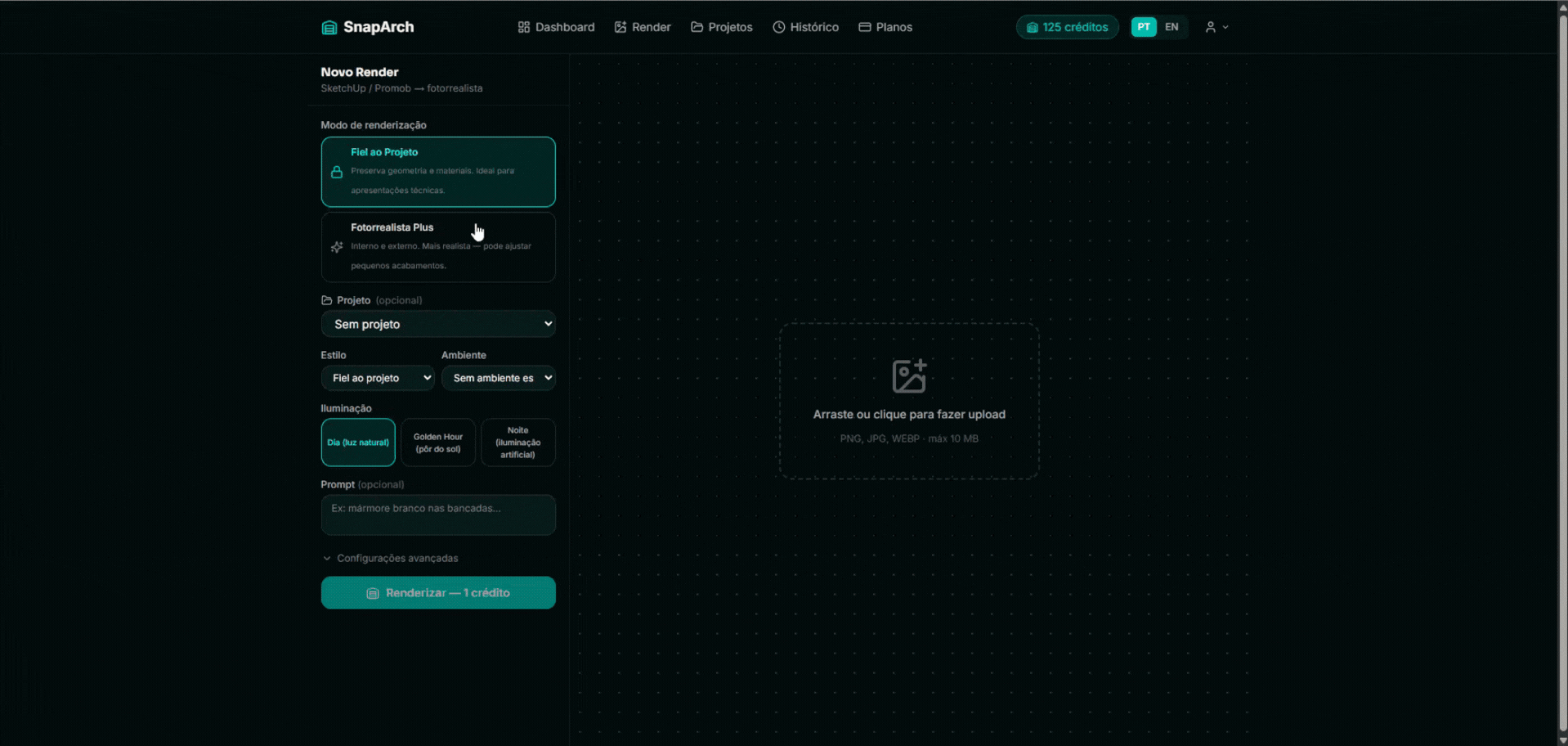The image size is (1568, 746).
Task: Open the Sem projeto dropdown
Action: [x=438, y=324]
